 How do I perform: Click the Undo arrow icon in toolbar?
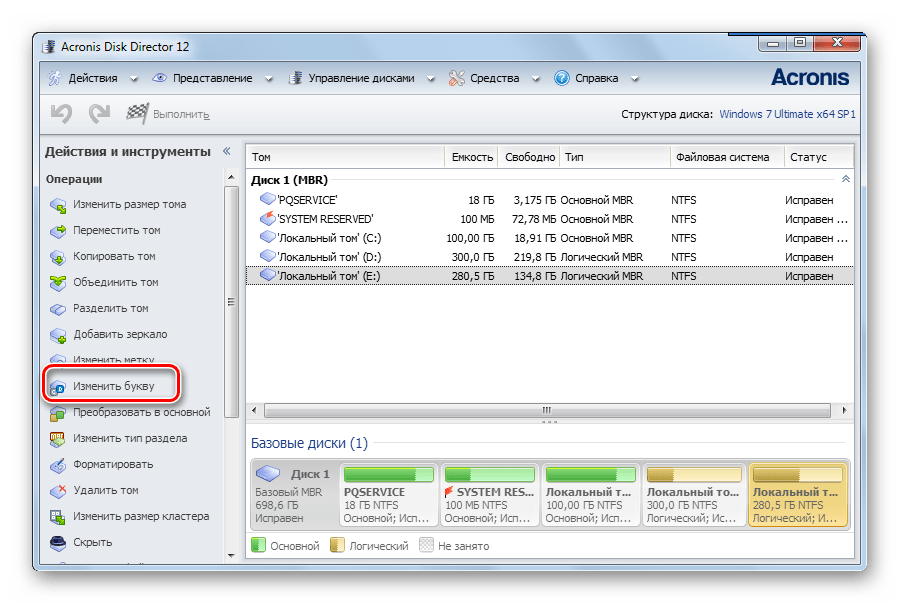61,114
